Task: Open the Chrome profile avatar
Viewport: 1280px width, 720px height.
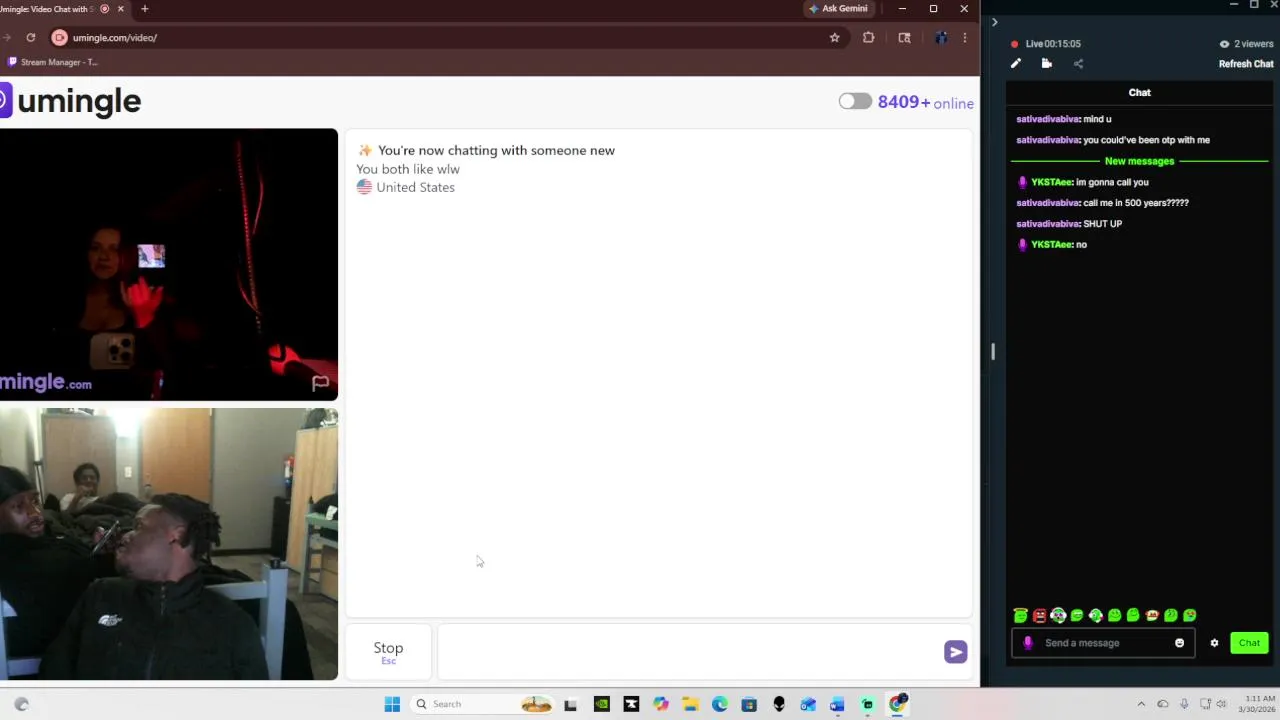Action: 941,38
